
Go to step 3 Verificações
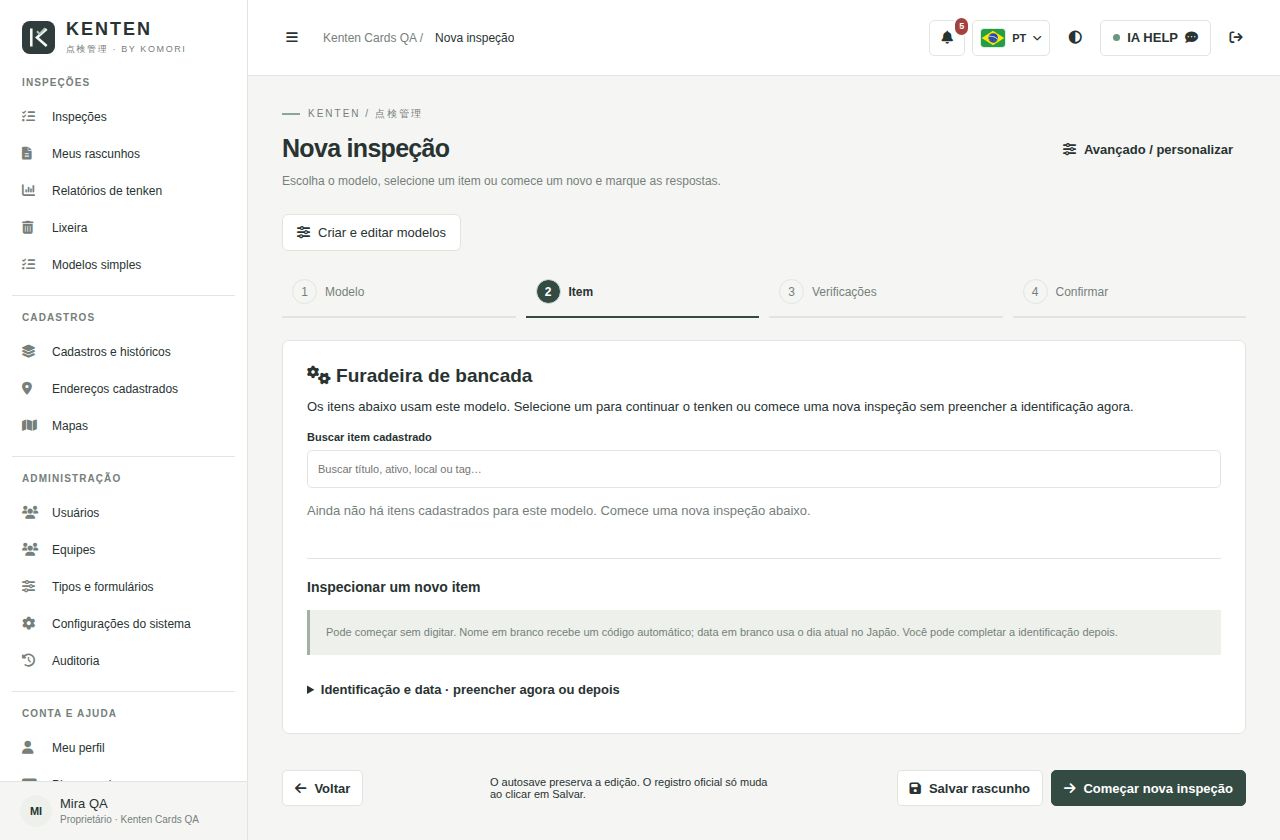[x=886, y=292]
